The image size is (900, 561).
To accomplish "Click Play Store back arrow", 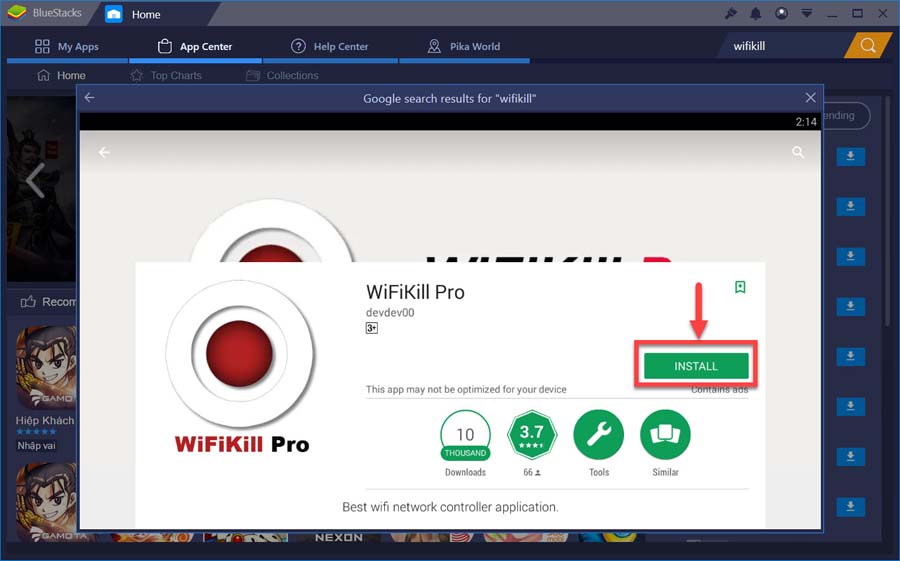I will click(104, 152).
